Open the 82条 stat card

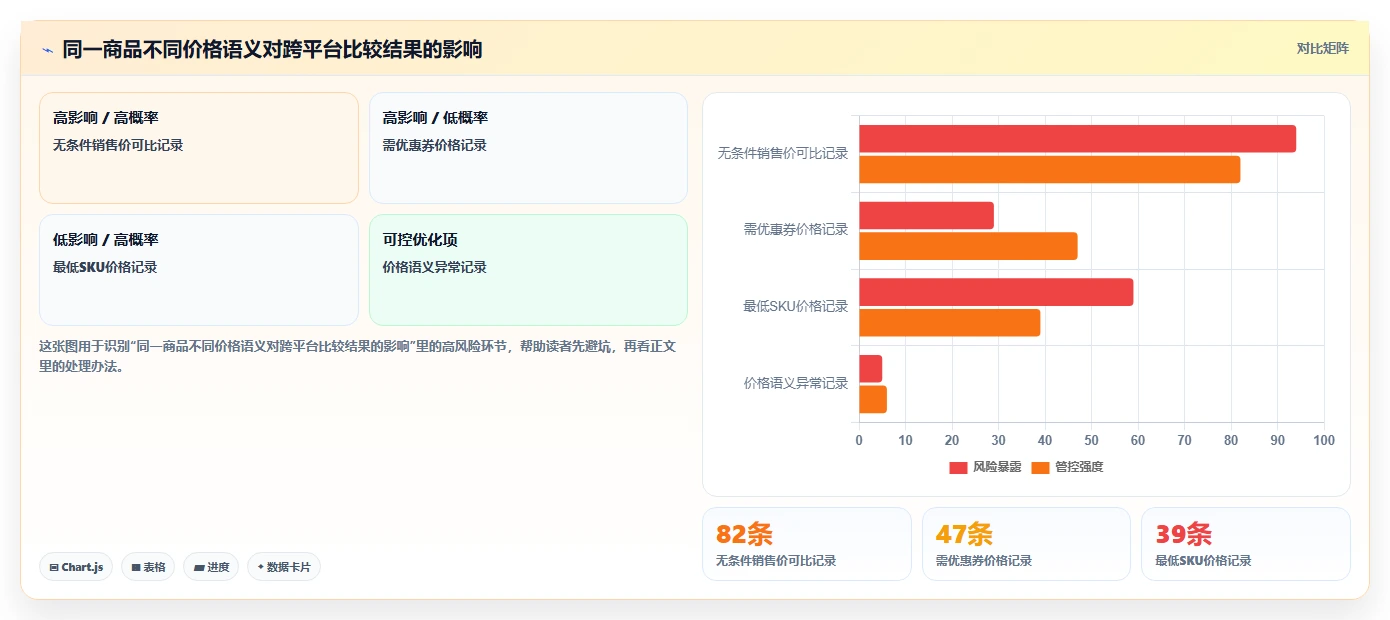(x=807, y=544)
